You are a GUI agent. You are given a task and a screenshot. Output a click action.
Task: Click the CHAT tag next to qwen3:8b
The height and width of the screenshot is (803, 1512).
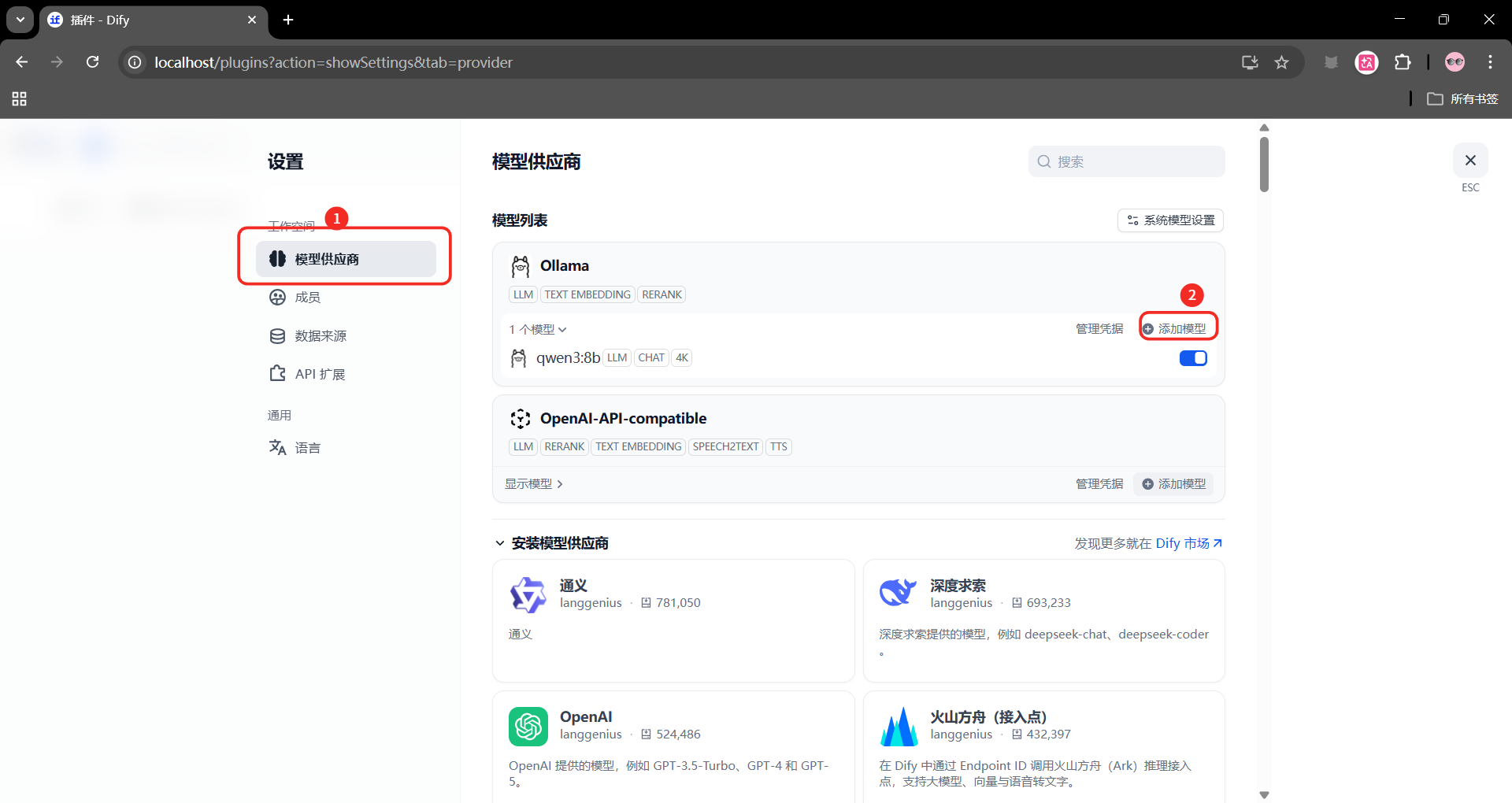[651, 357]
